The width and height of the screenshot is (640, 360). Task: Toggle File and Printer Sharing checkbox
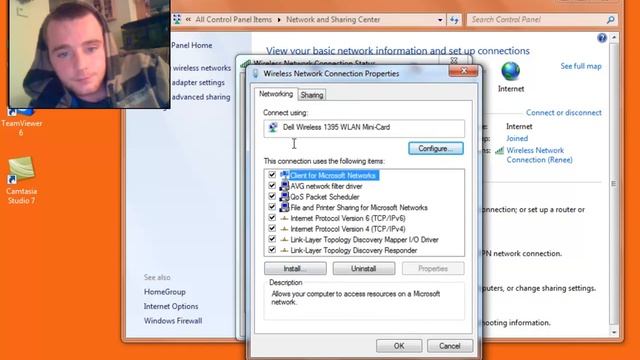coord(272,207)
